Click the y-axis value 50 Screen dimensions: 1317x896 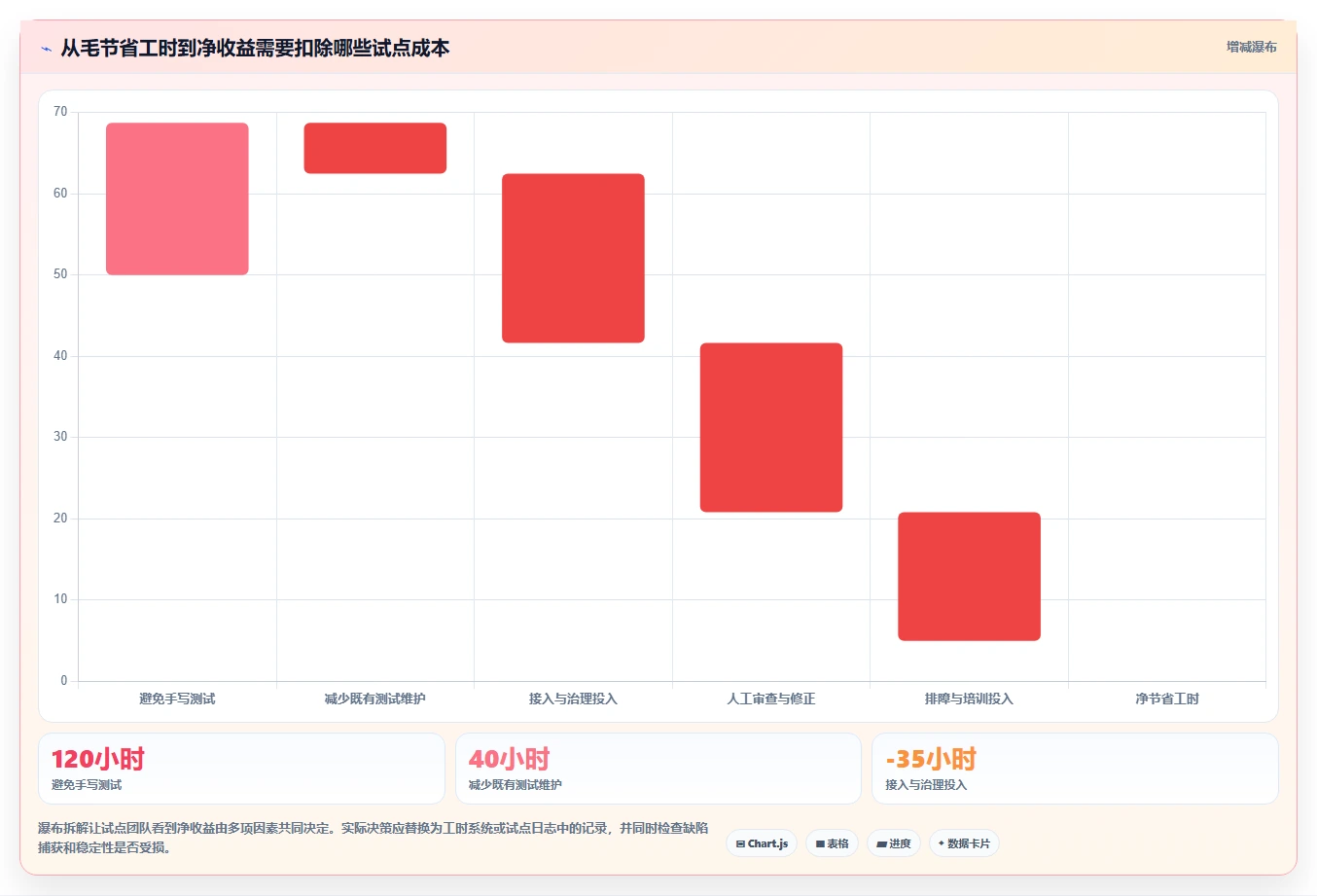[x=60, y=274]
